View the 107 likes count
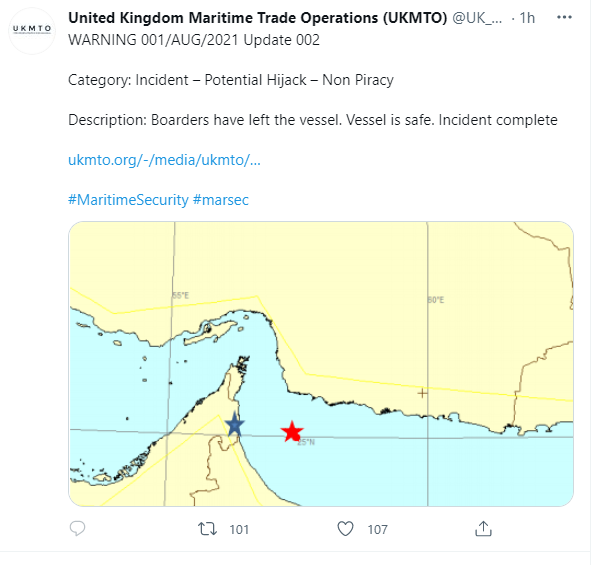Screen dimensions: 596x565 (x=377, y=529)
